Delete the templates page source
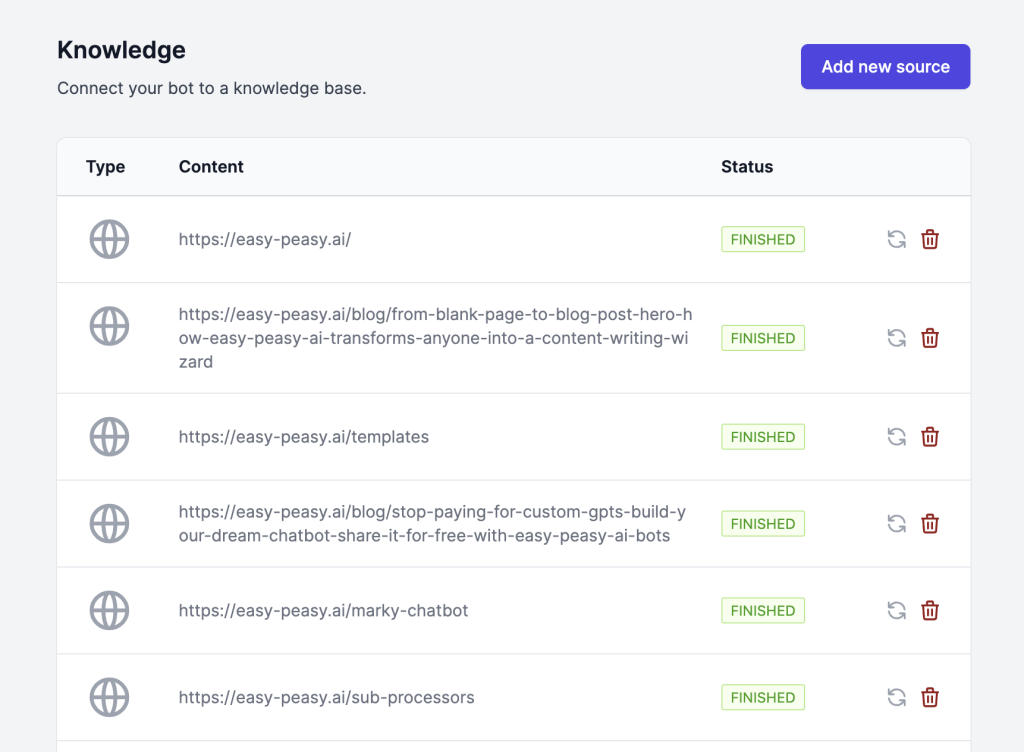1024x752 pixels. coord(930,437)
